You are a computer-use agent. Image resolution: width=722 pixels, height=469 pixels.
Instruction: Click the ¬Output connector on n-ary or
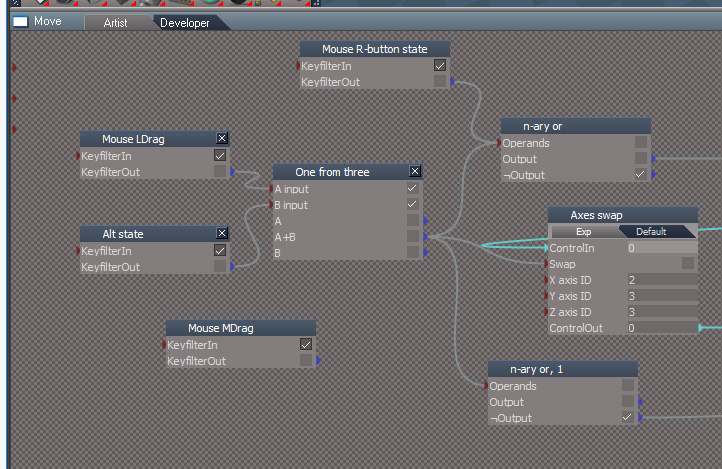pyautogui.click(x=653, y=174)
